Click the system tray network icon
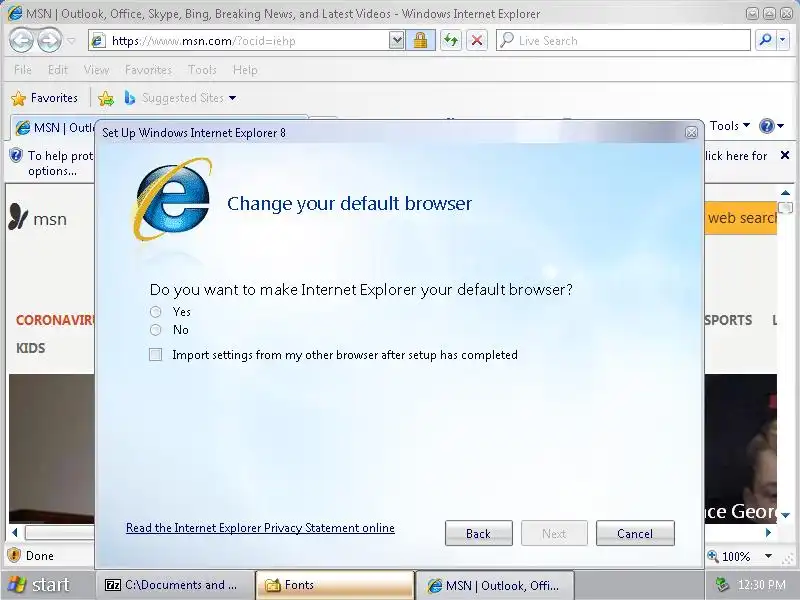The height and width of the screenshot is (600, 800). point(722,585)
